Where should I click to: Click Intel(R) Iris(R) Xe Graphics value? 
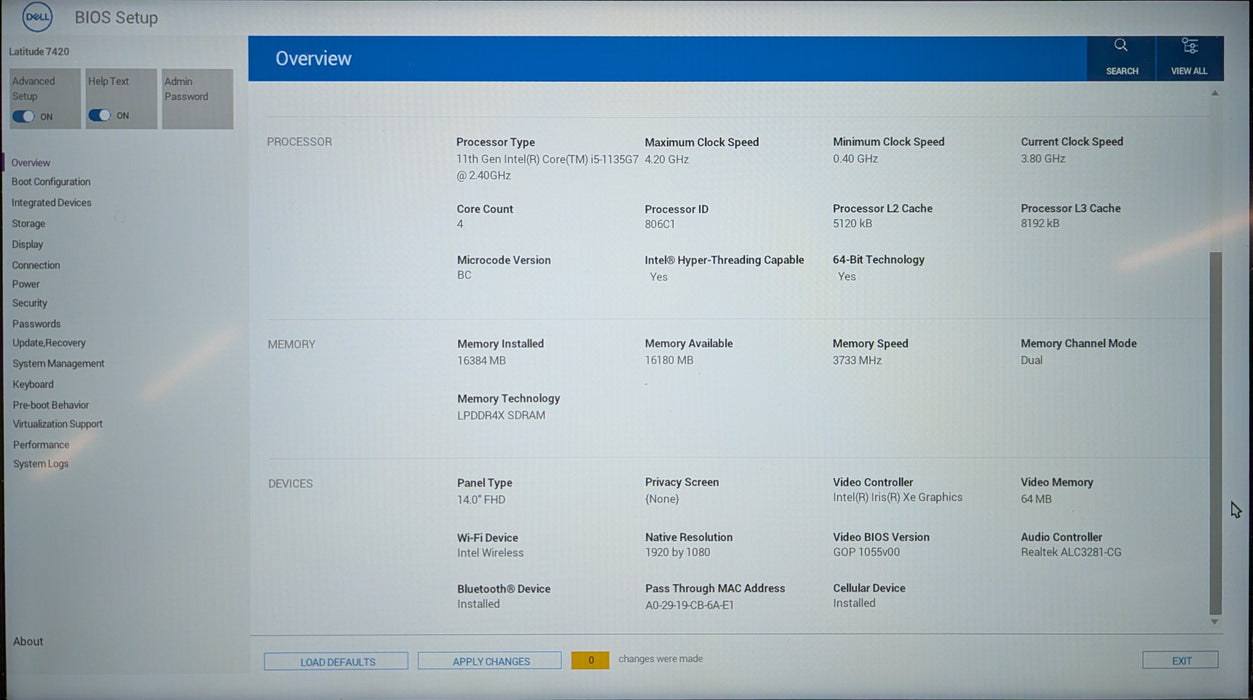(x=898, y=498)
